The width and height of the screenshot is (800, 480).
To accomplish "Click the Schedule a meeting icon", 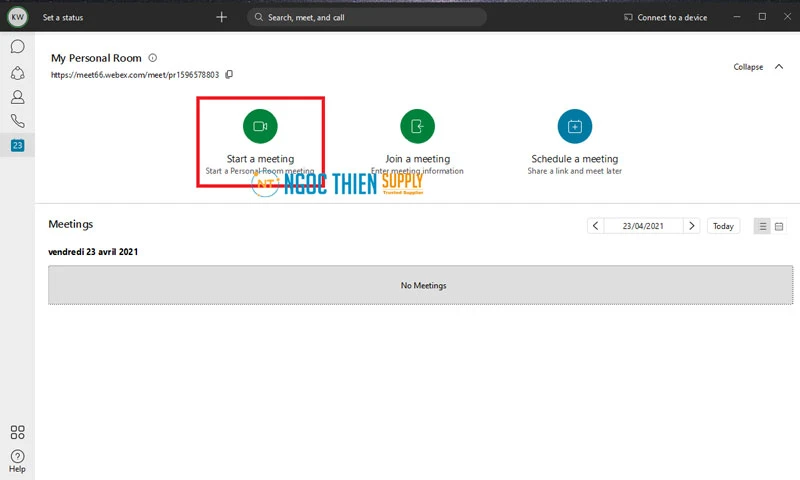I will point(574,126).
